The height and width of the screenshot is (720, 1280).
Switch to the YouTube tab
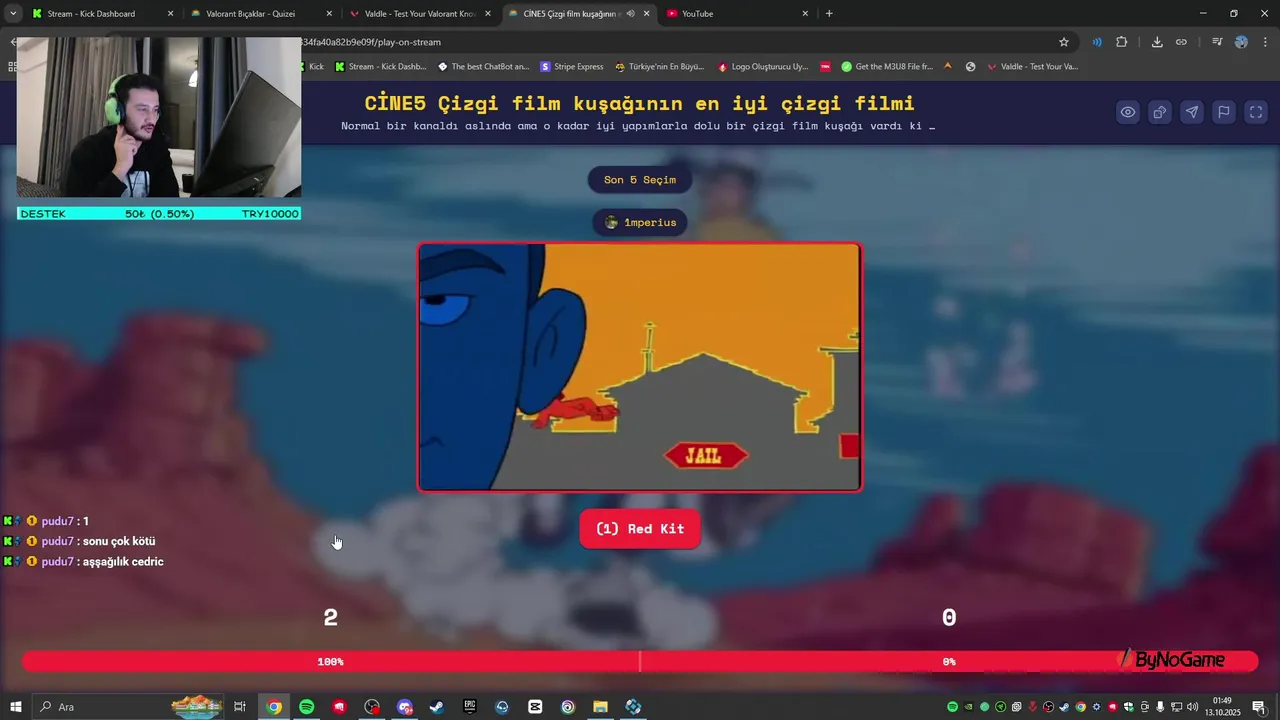click(737, 14)
